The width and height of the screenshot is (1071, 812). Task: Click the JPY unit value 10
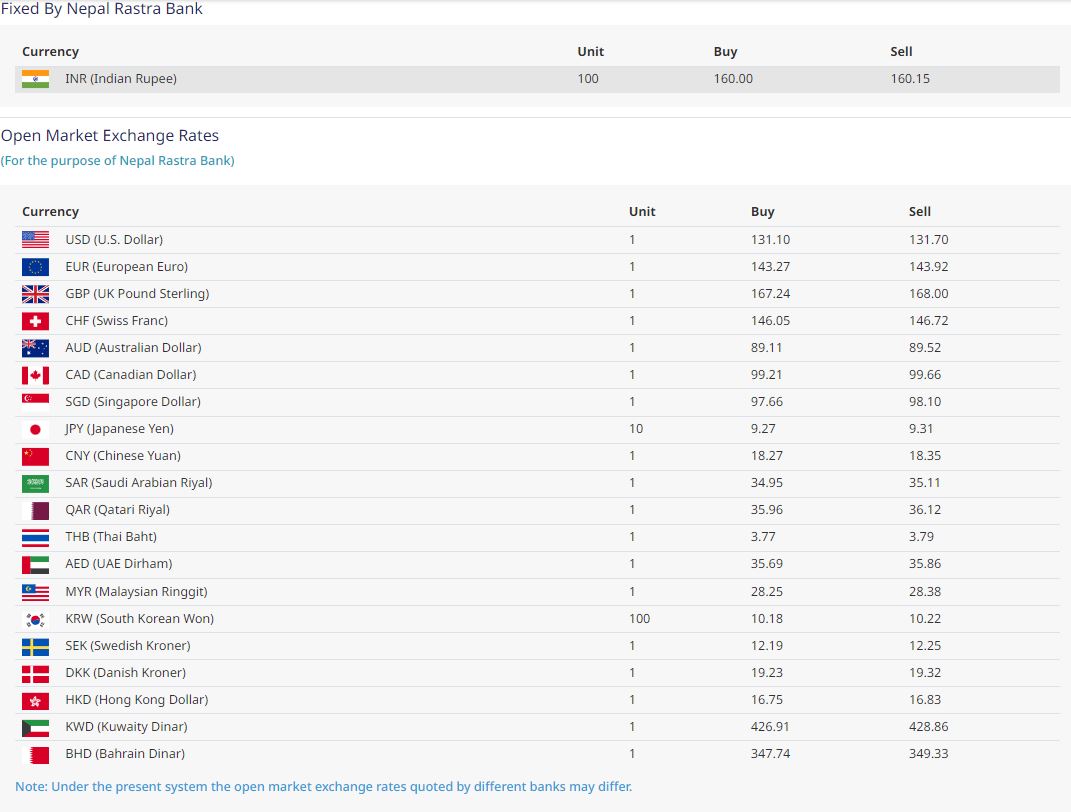(x=636, y=428)
